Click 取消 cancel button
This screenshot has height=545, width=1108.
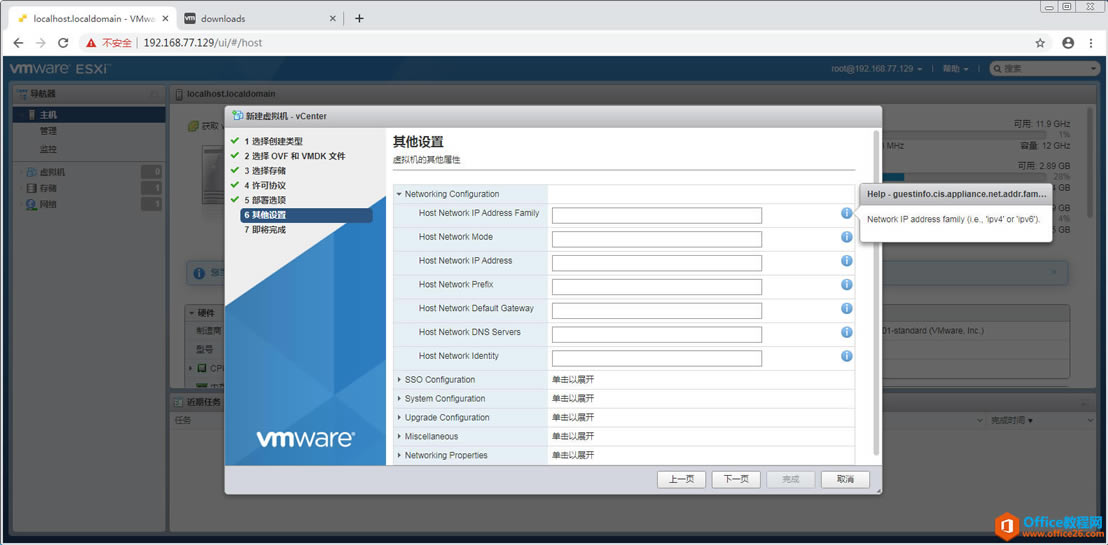tap(845, 479)
